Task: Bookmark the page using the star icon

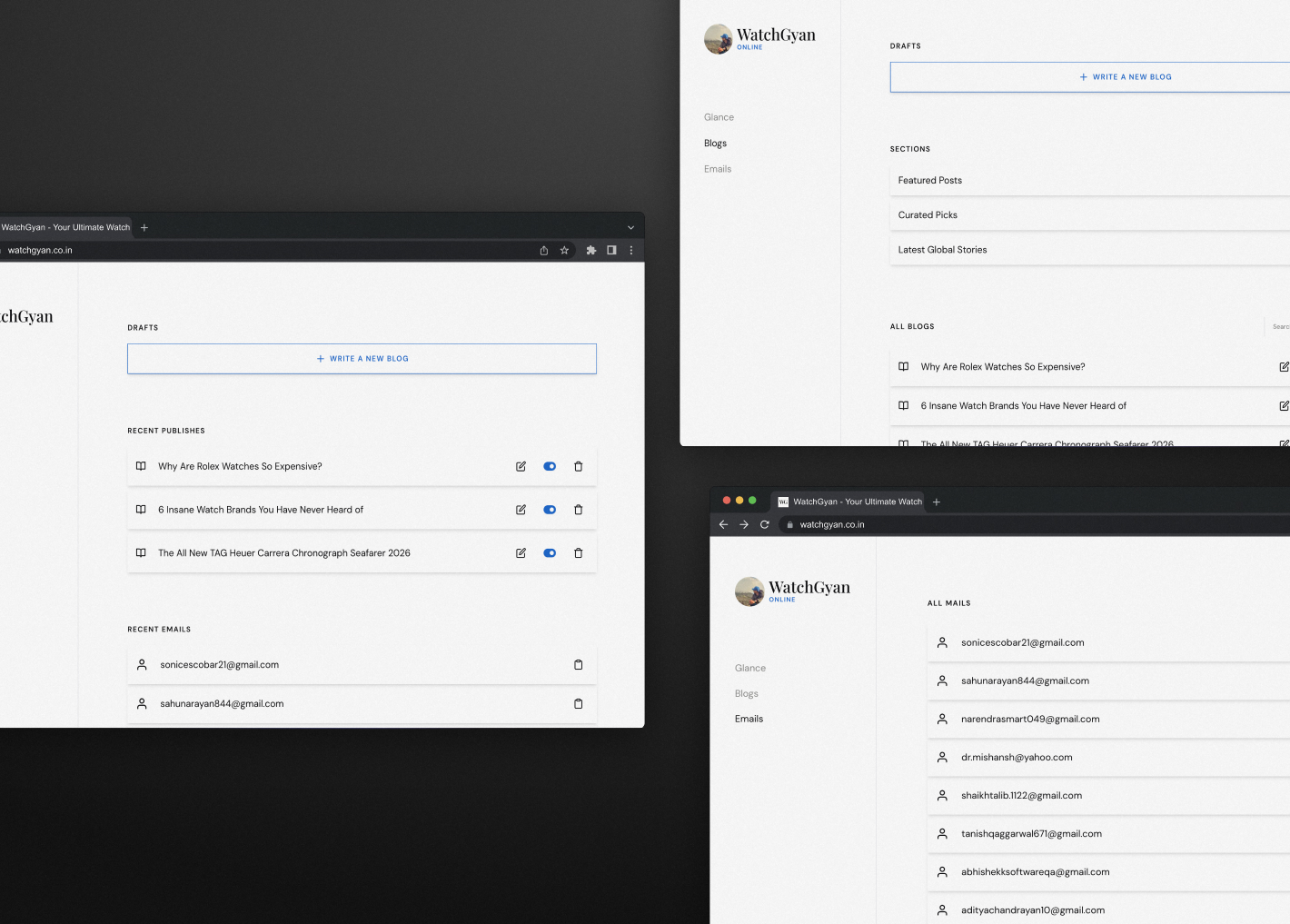Action: tap(564, 250)
